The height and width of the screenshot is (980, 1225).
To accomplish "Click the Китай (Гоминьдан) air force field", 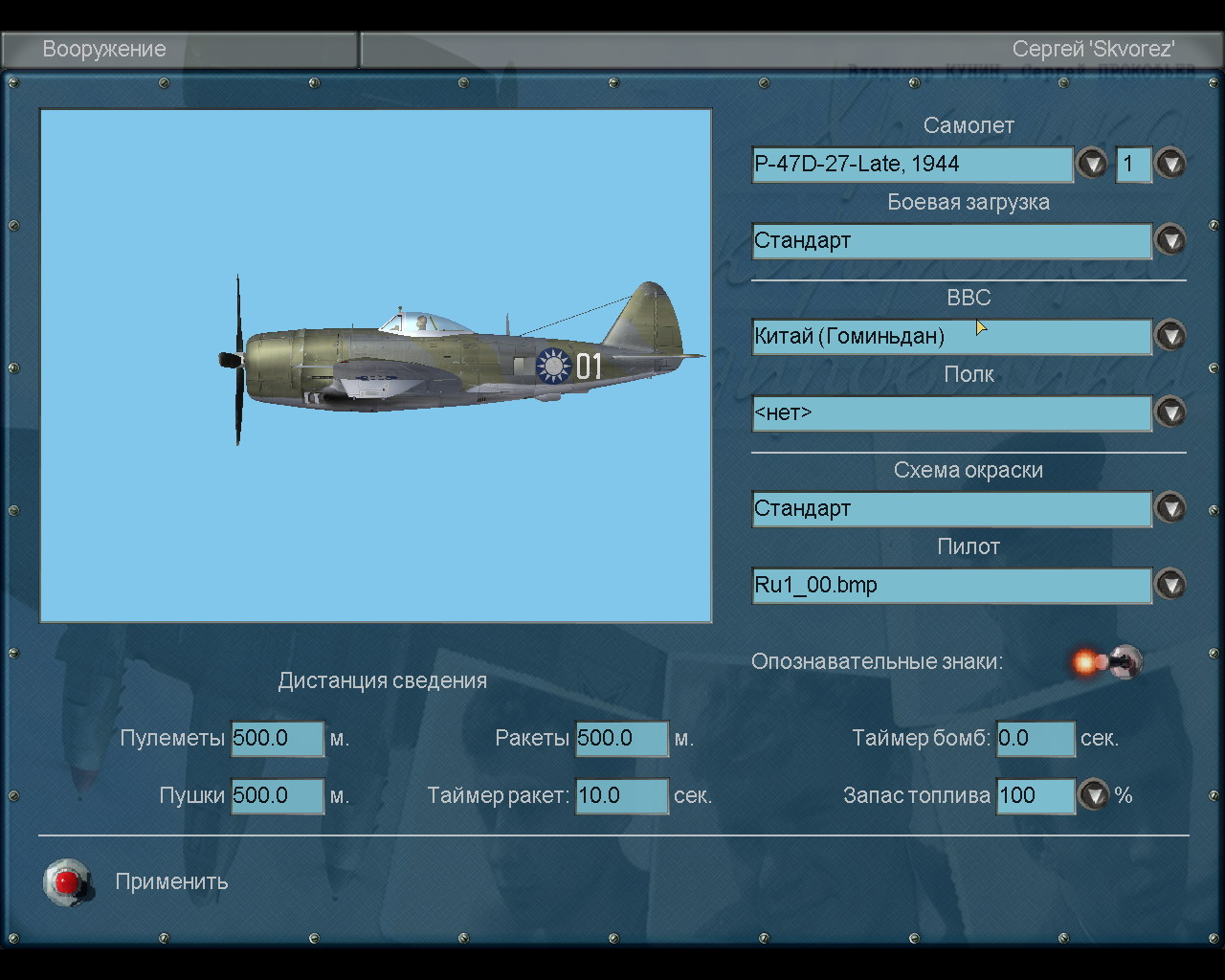I will [951, 337].
